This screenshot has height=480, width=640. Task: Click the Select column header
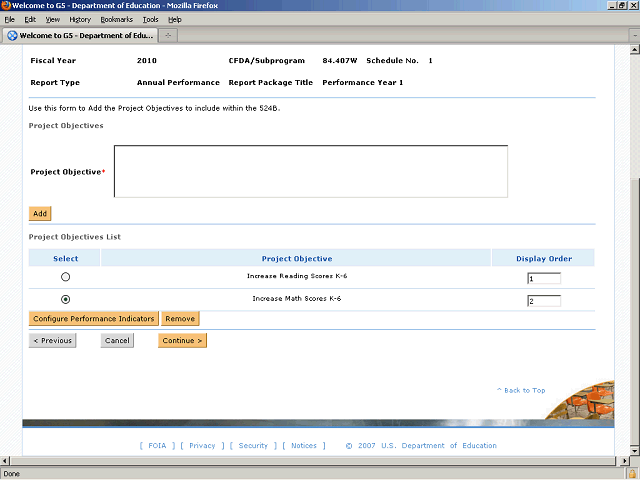tap(65, 258)
